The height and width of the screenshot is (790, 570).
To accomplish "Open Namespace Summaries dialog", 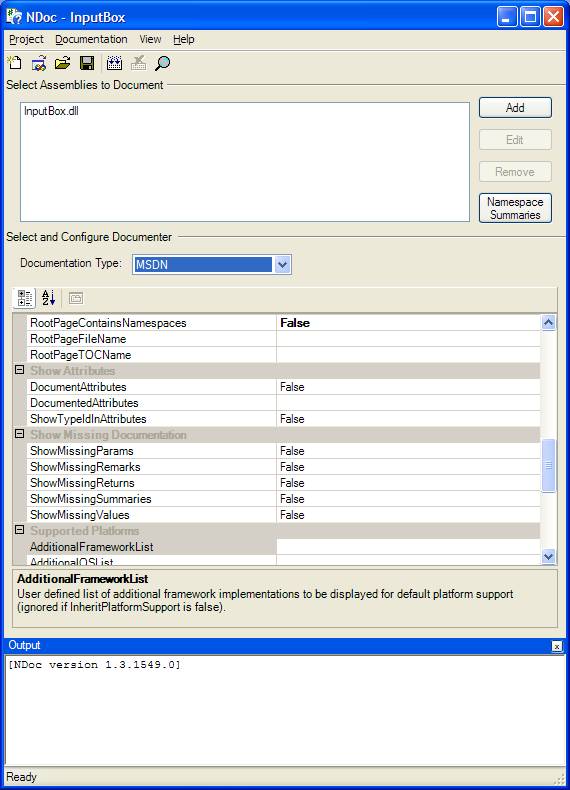I will click(515, 208).
